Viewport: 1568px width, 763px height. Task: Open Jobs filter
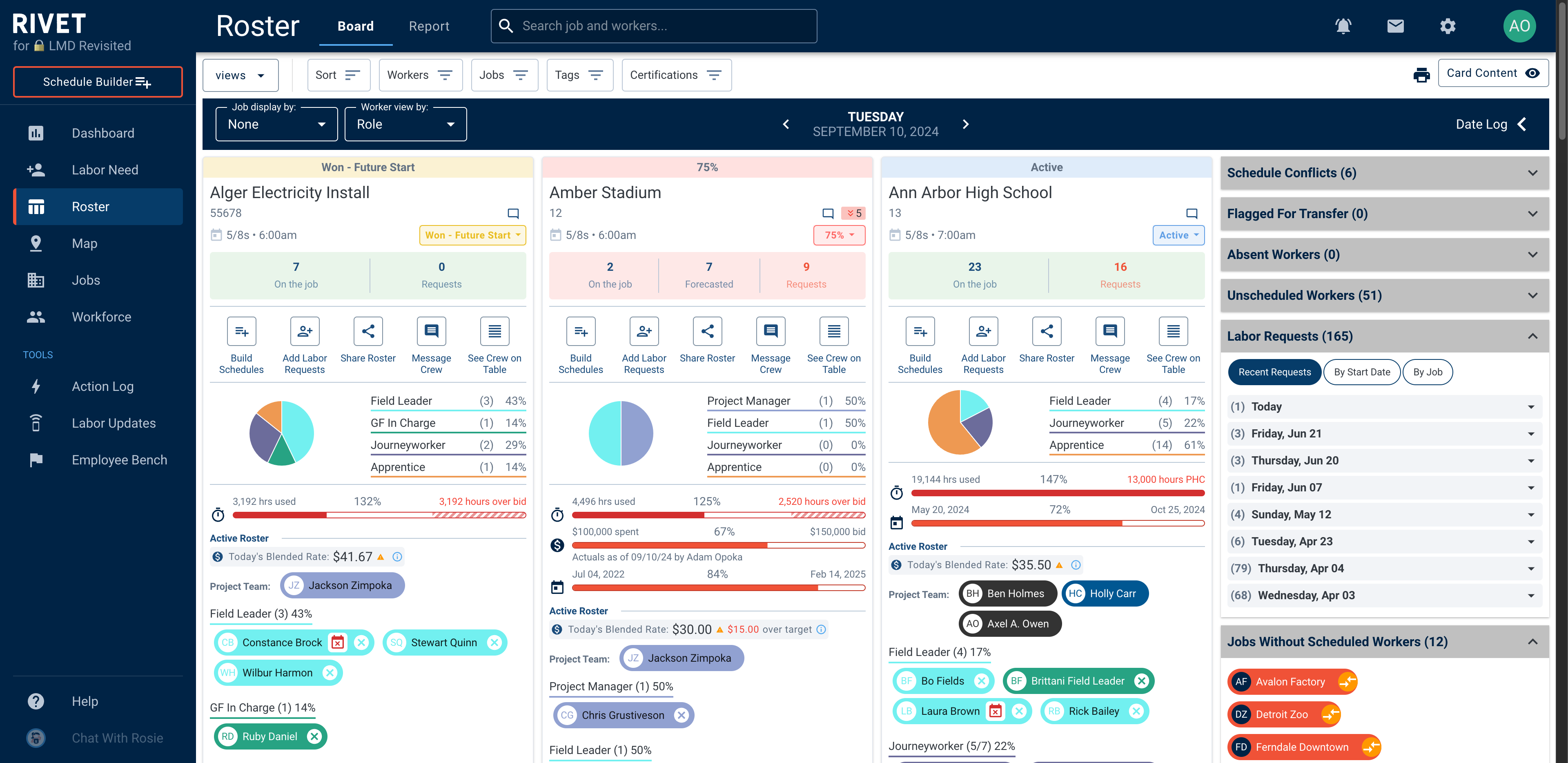[505, 75]
